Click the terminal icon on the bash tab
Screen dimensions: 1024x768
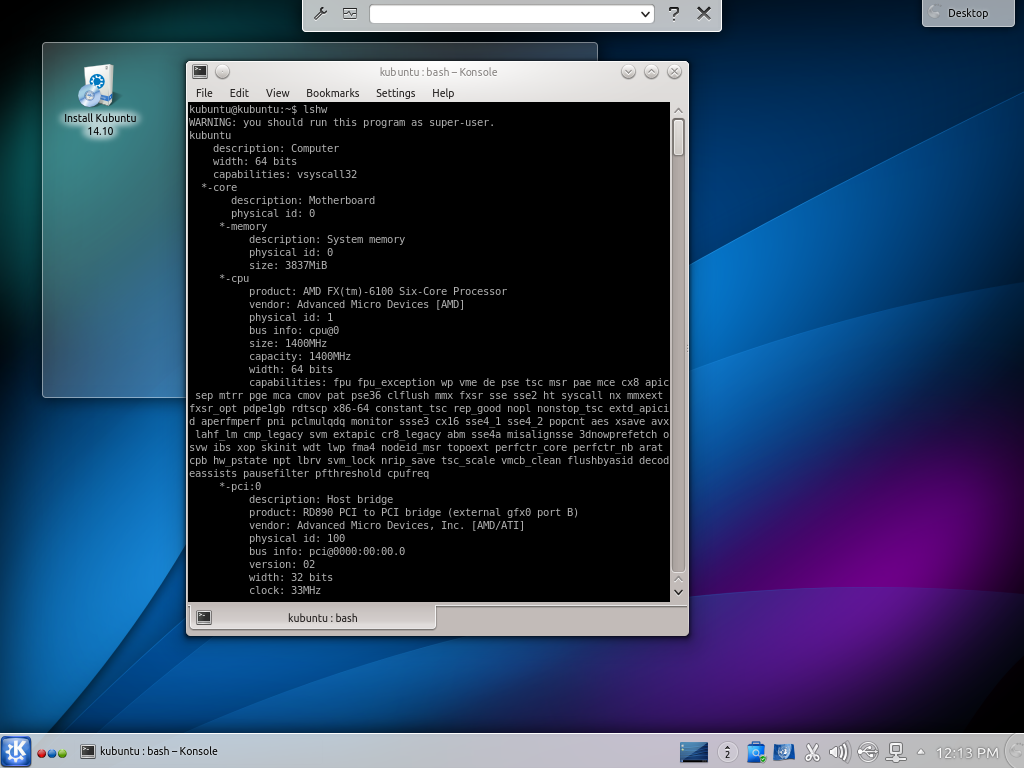tap(204, 617)
